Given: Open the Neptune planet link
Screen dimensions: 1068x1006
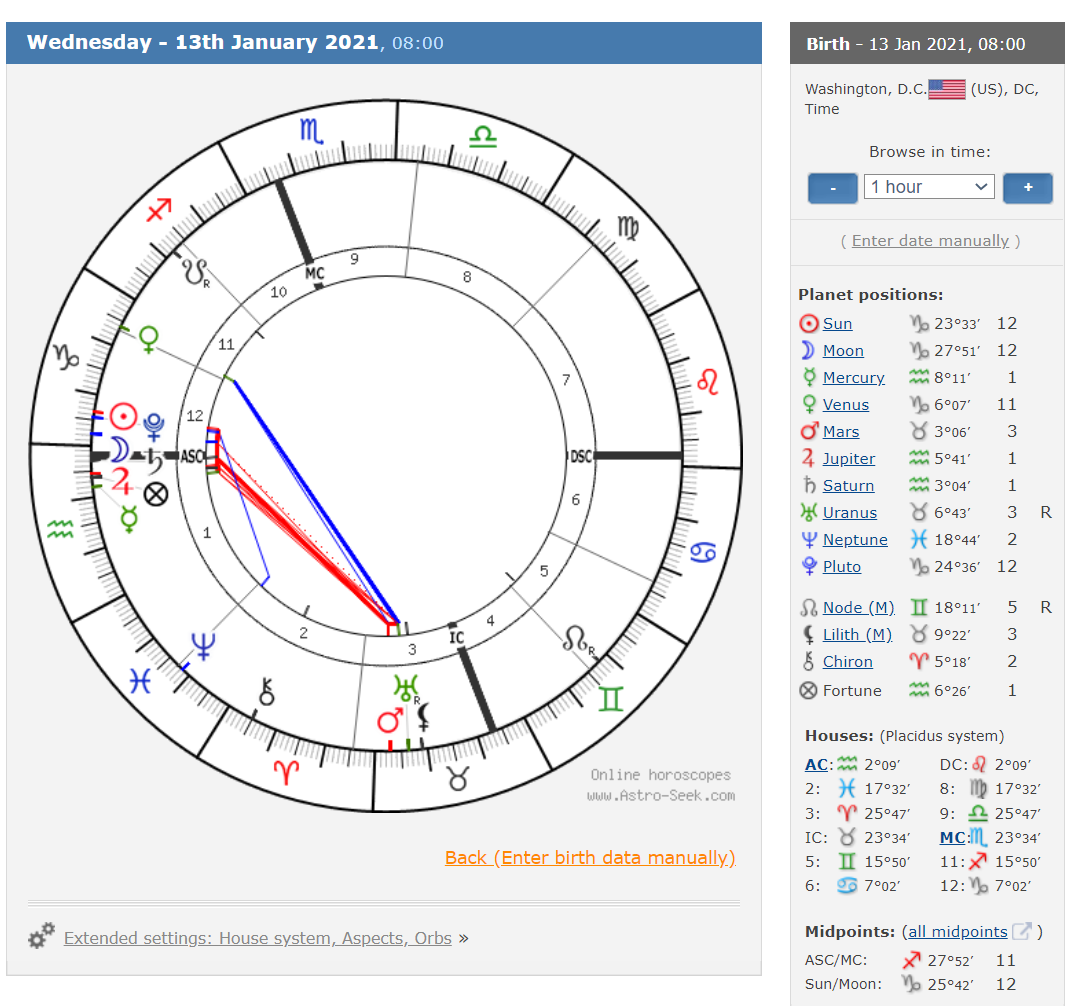Looking at the screenshot, I should point(855,539).
